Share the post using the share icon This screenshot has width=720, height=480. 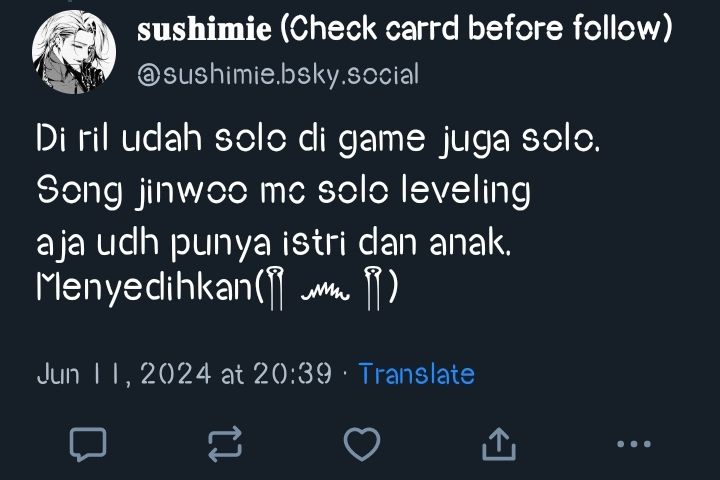(499, 444)
